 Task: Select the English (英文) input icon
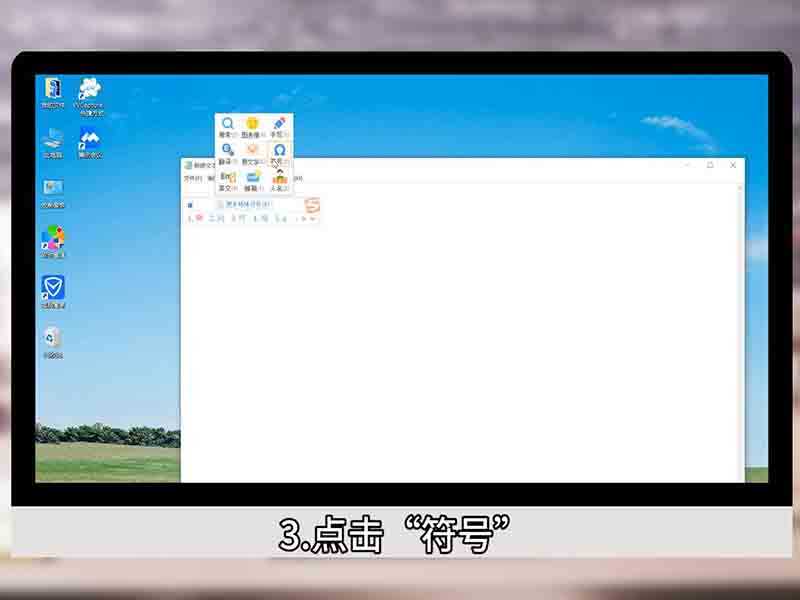pos(228,176)
